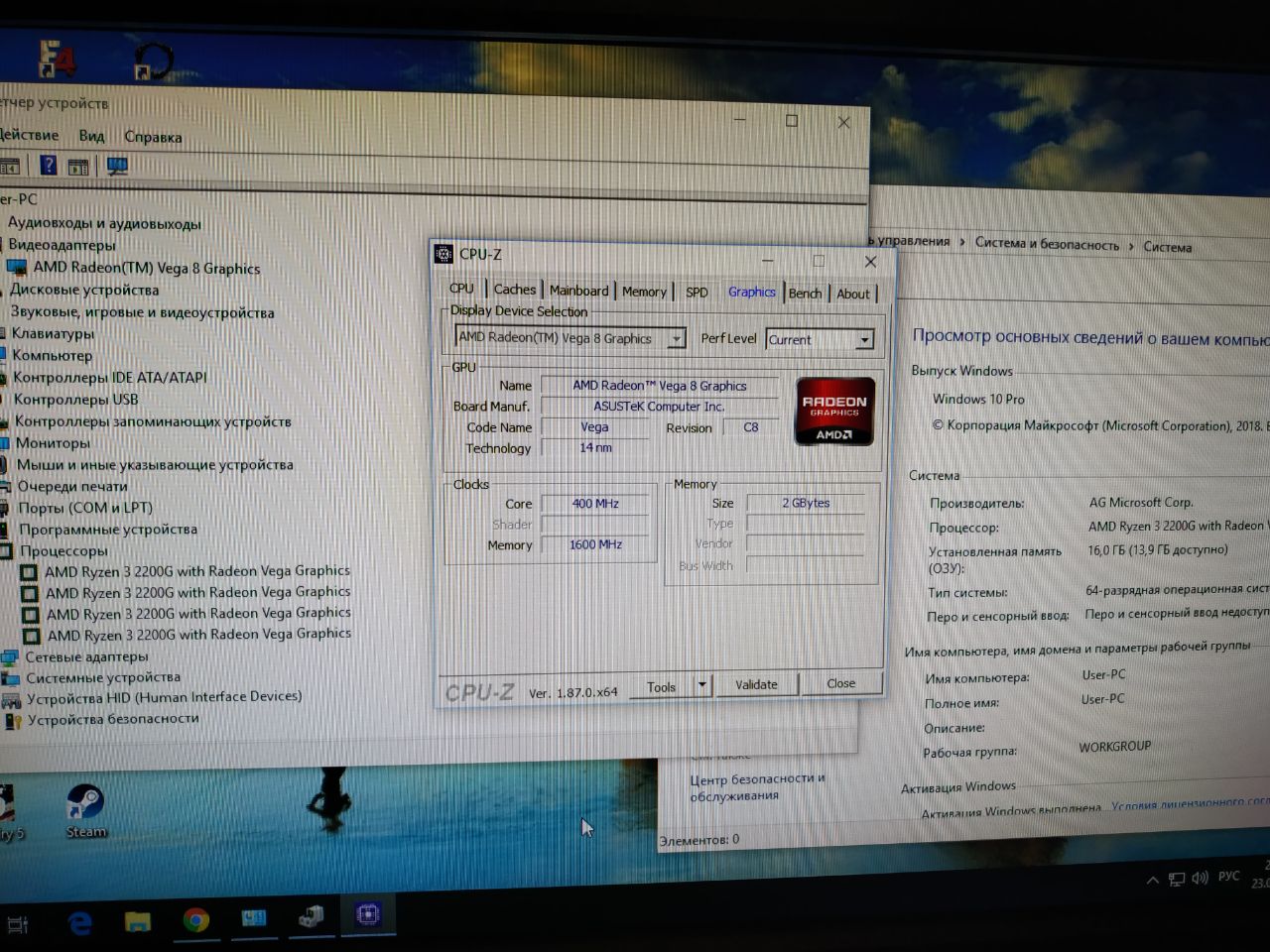The height and width of the screenshot is (952, 1270).
Task: Select Мониторы in device tree
Action: [x=53, y=442]
